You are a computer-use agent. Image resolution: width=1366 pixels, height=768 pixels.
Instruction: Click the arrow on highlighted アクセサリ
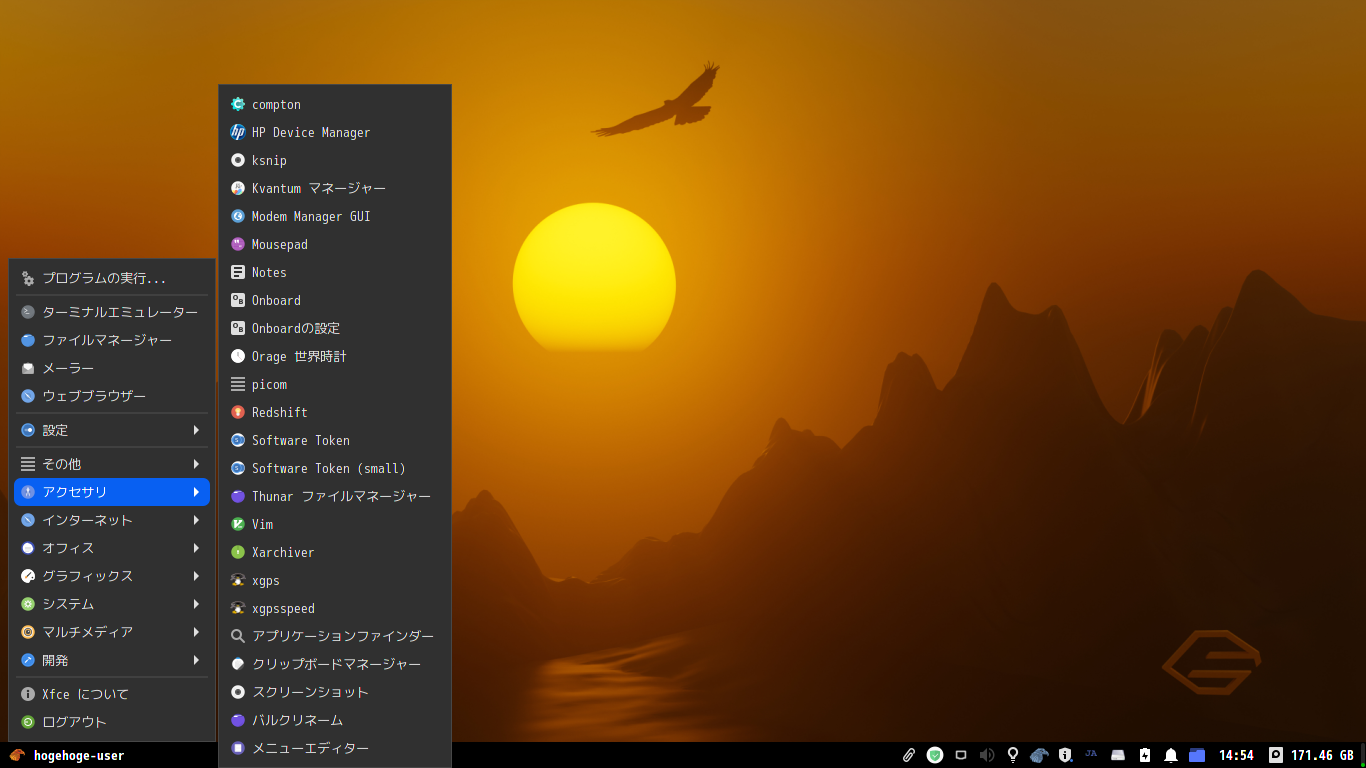coord(196,492)
